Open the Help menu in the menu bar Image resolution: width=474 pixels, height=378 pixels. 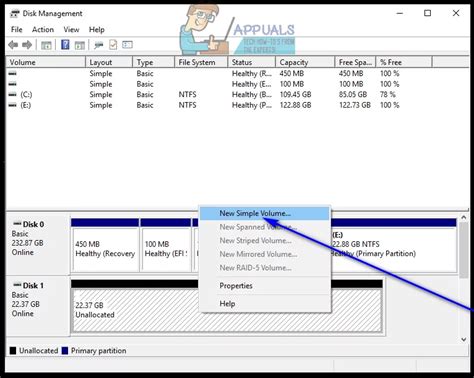pyautogui.click(x=97, y=30)
